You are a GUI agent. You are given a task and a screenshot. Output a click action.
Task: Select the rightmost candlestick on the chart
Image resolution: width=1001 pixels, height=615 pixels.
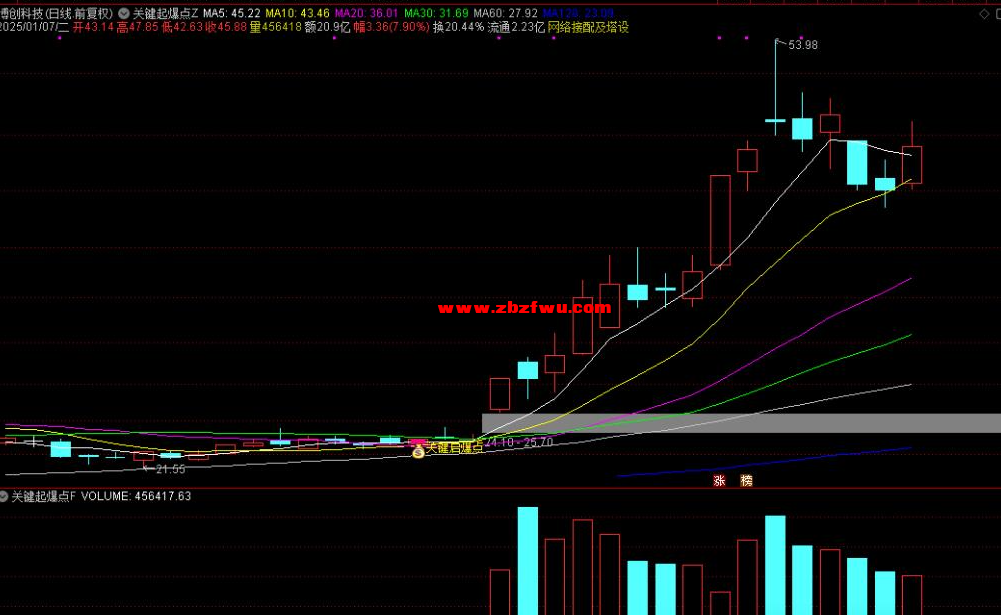click(912, 156)
